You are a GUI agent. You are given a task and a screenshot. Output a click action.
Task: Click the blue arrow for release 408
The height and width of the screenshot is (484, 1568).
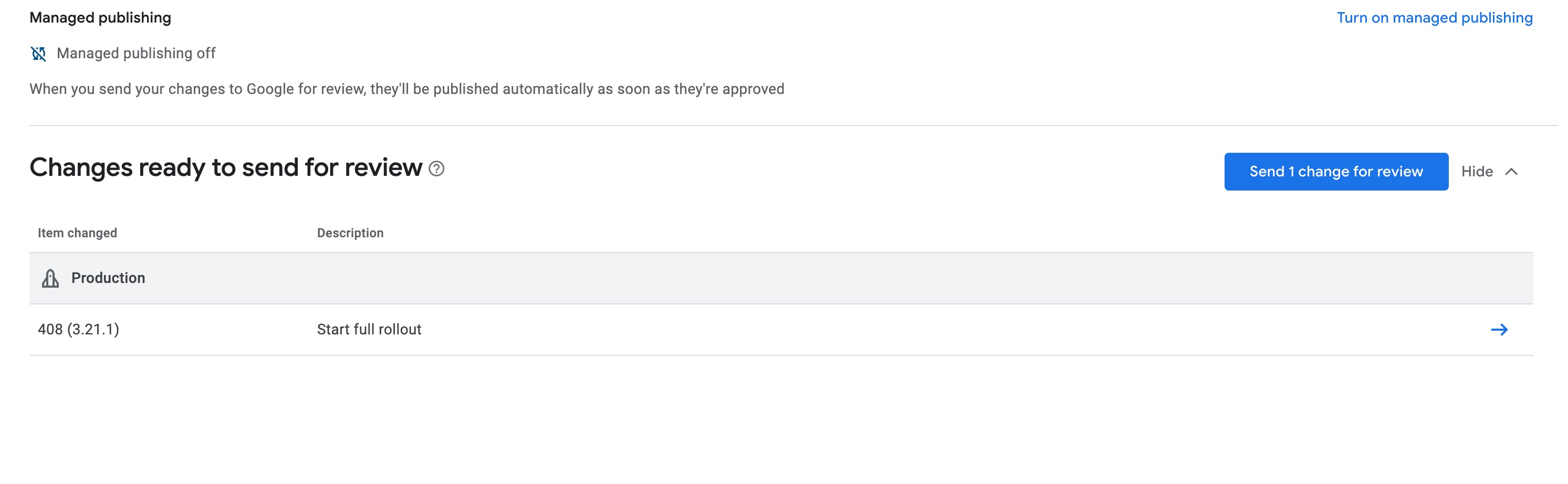[1499, 329]
